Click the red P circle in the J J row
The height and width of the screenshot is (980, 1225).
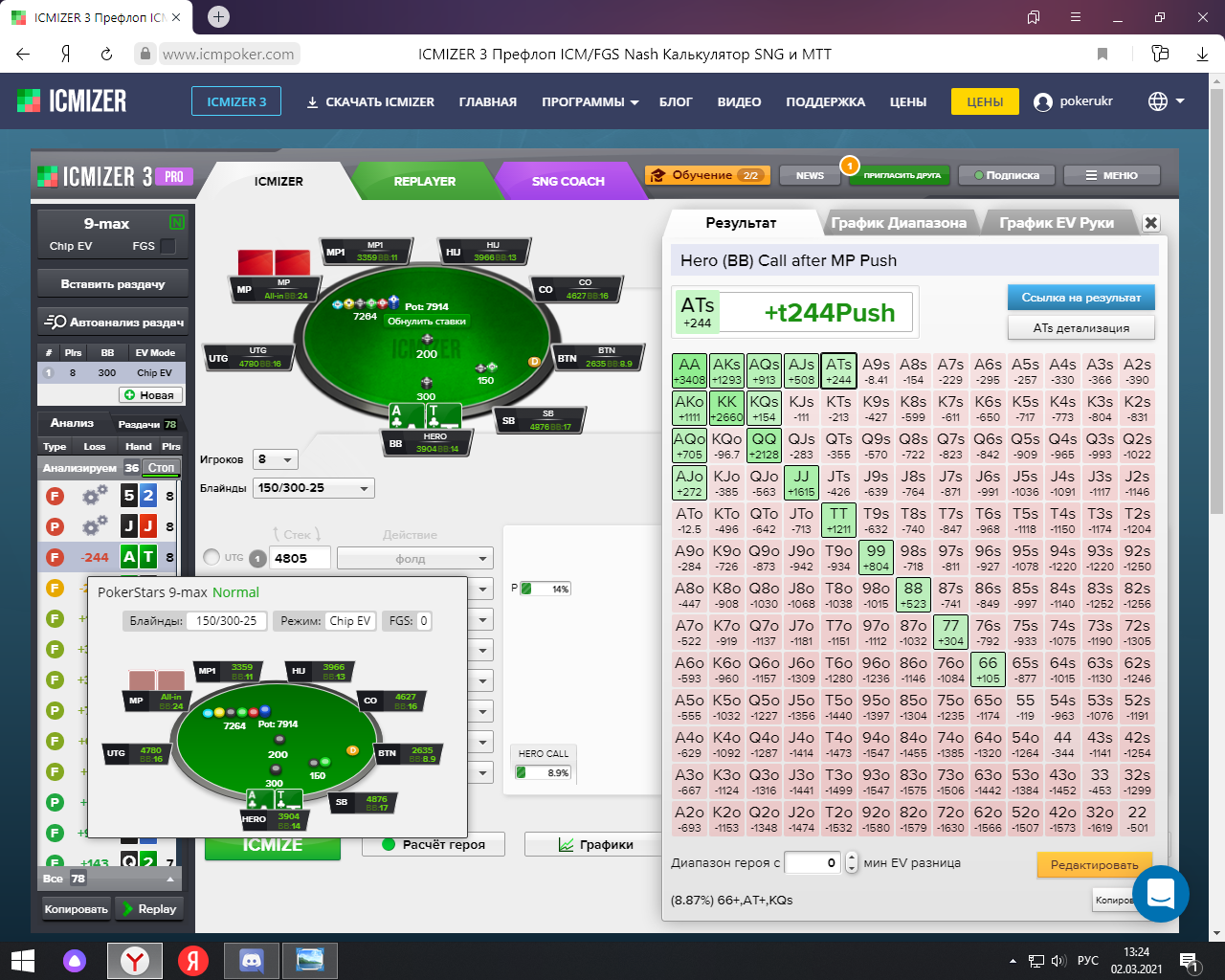56,526
